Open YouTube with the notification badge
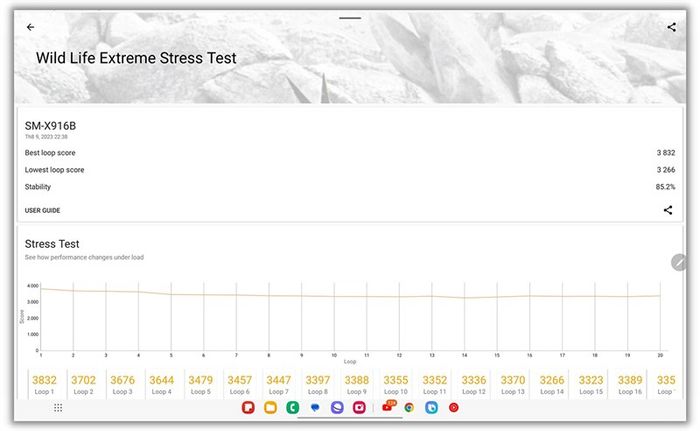The height and width of the screenshot is (431, 700). [387, 408]
